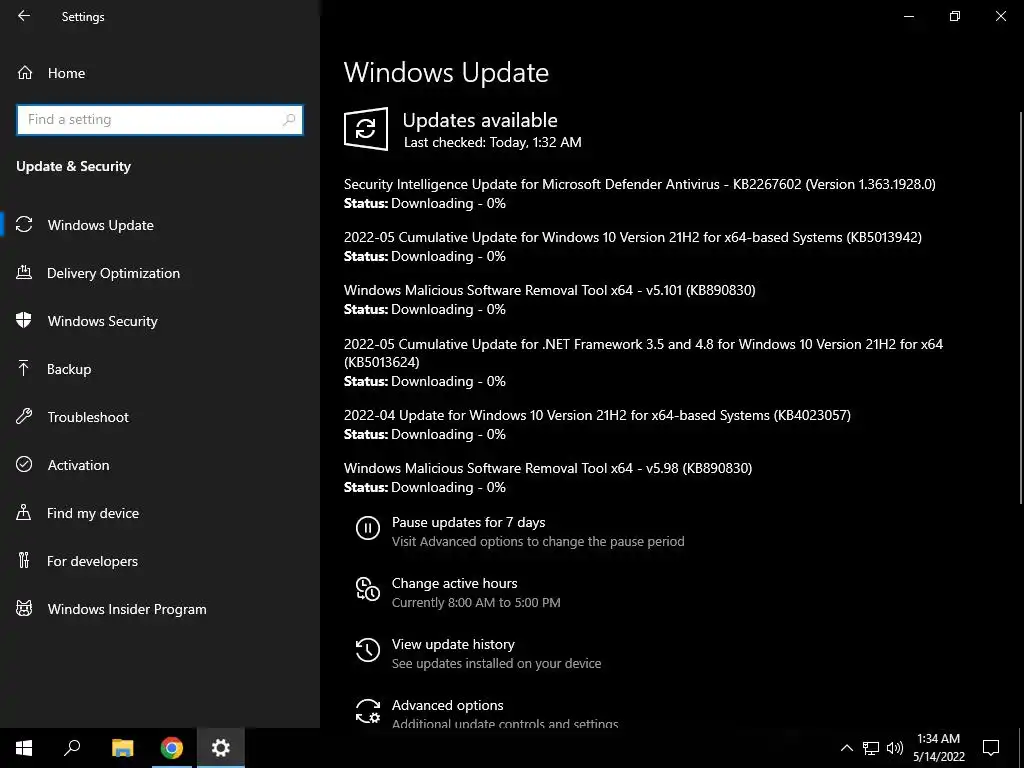Click Malicious Software Removal Tool v5.101 entry
Screen dimensions: 1024x768
click(x=549, y=299)
